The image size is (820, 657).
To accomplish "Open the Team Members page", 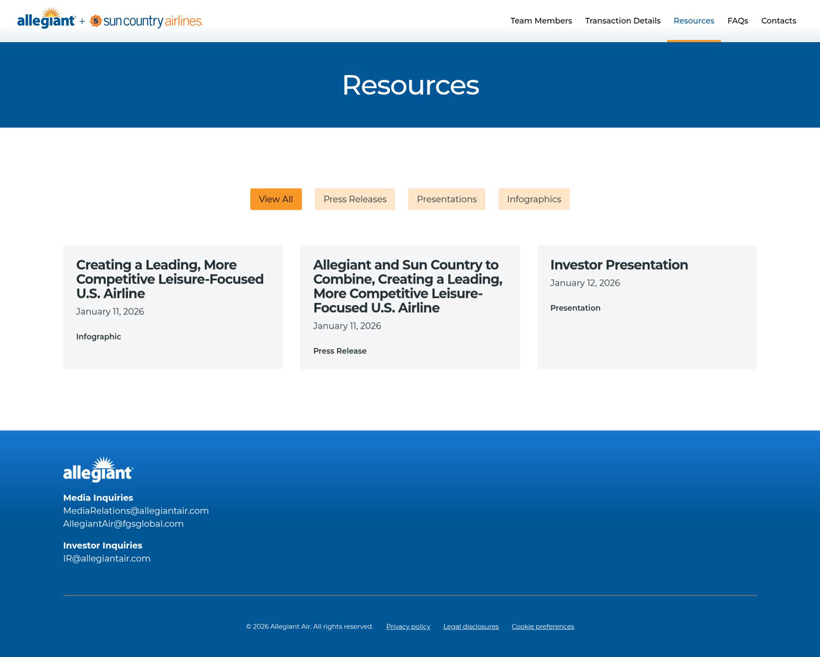I will (x=541, y=21).
